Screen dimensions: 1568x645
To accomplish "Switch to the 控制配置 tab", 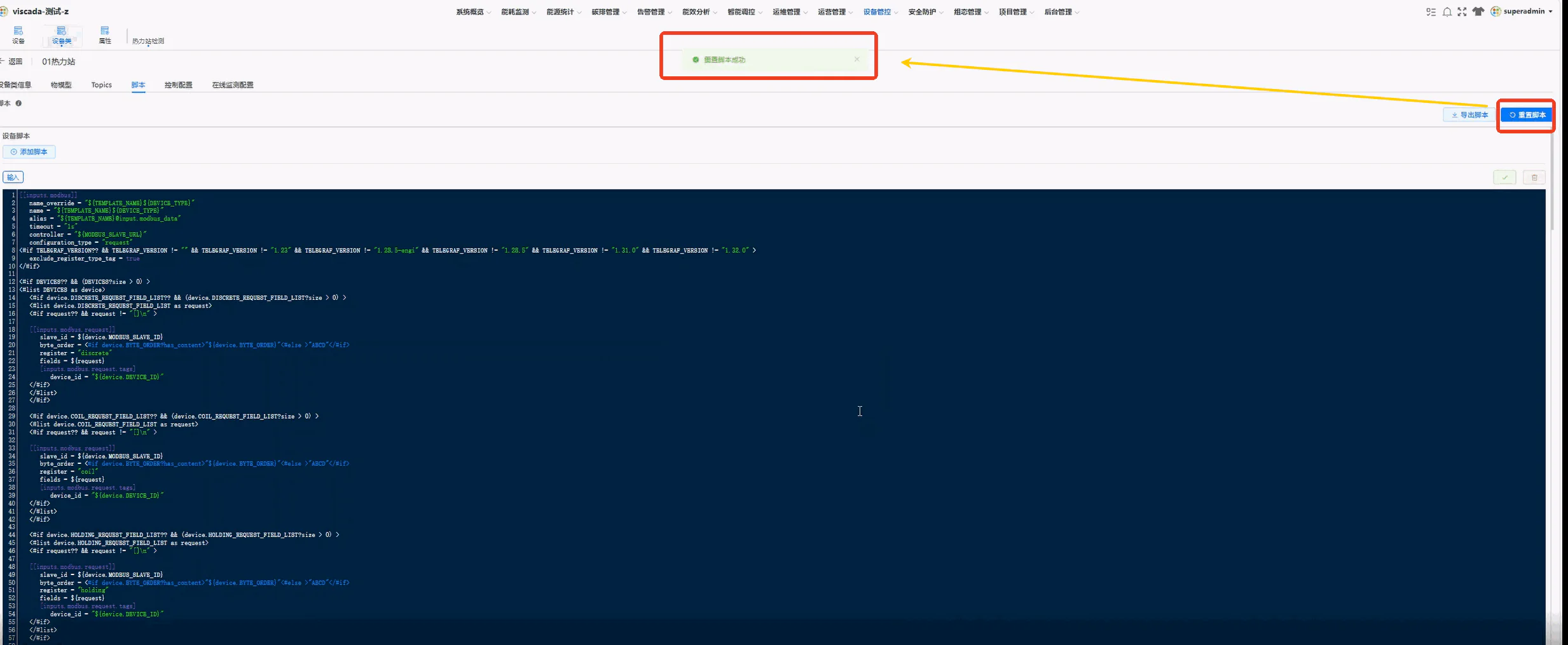I will pyautogui.click(x=178, y=85).
